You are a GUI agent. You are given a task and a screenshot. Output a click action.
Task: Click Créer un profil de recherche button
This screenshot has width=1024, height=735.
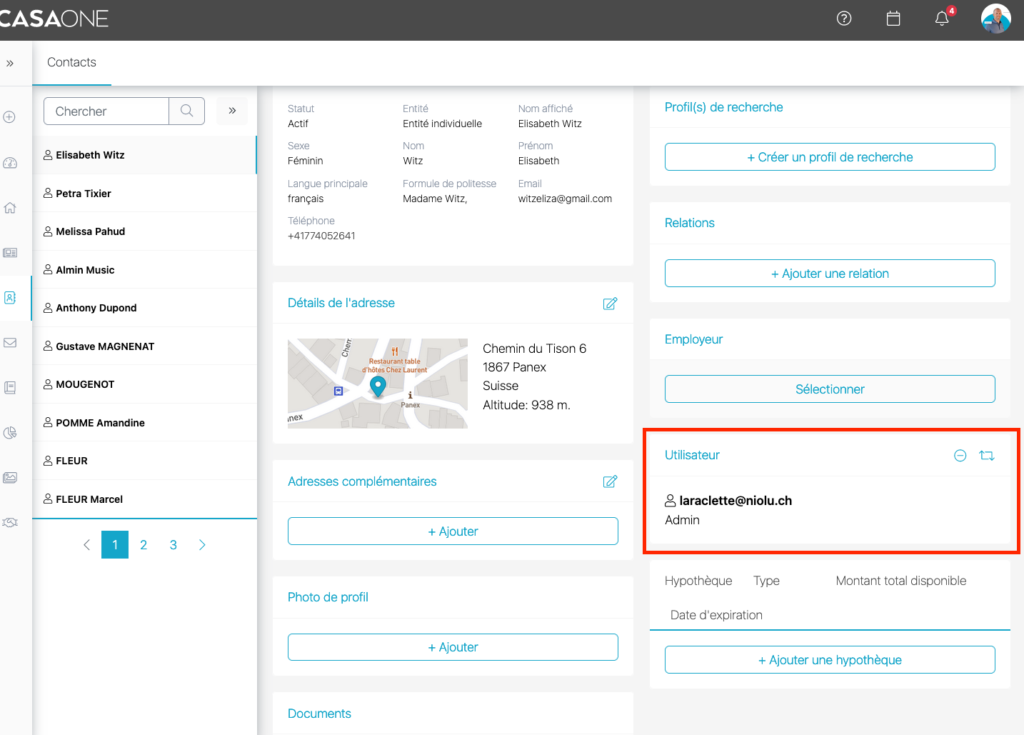(x=829, y=157)
